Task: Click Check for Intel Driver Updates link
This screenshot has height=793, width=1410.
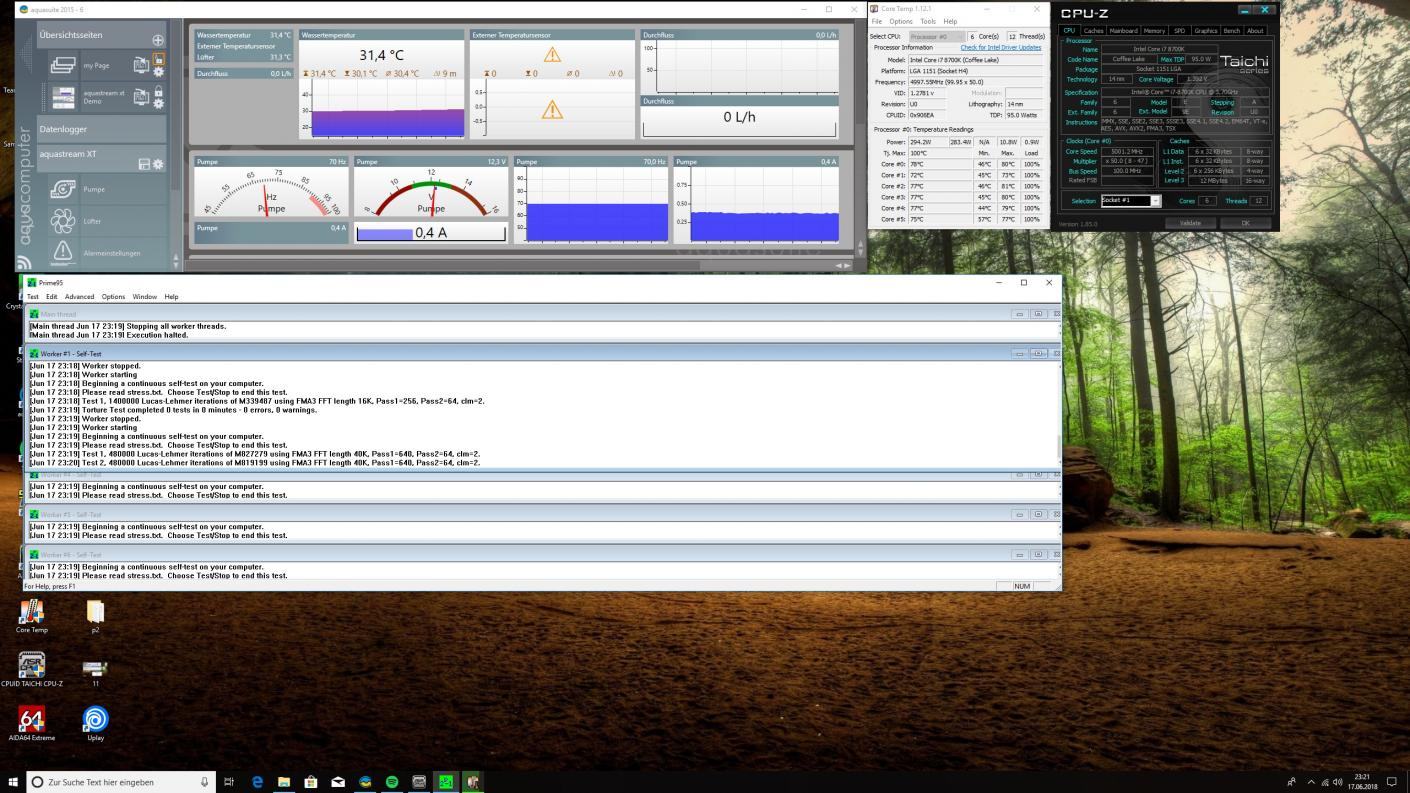Action: pos(1001,47)
